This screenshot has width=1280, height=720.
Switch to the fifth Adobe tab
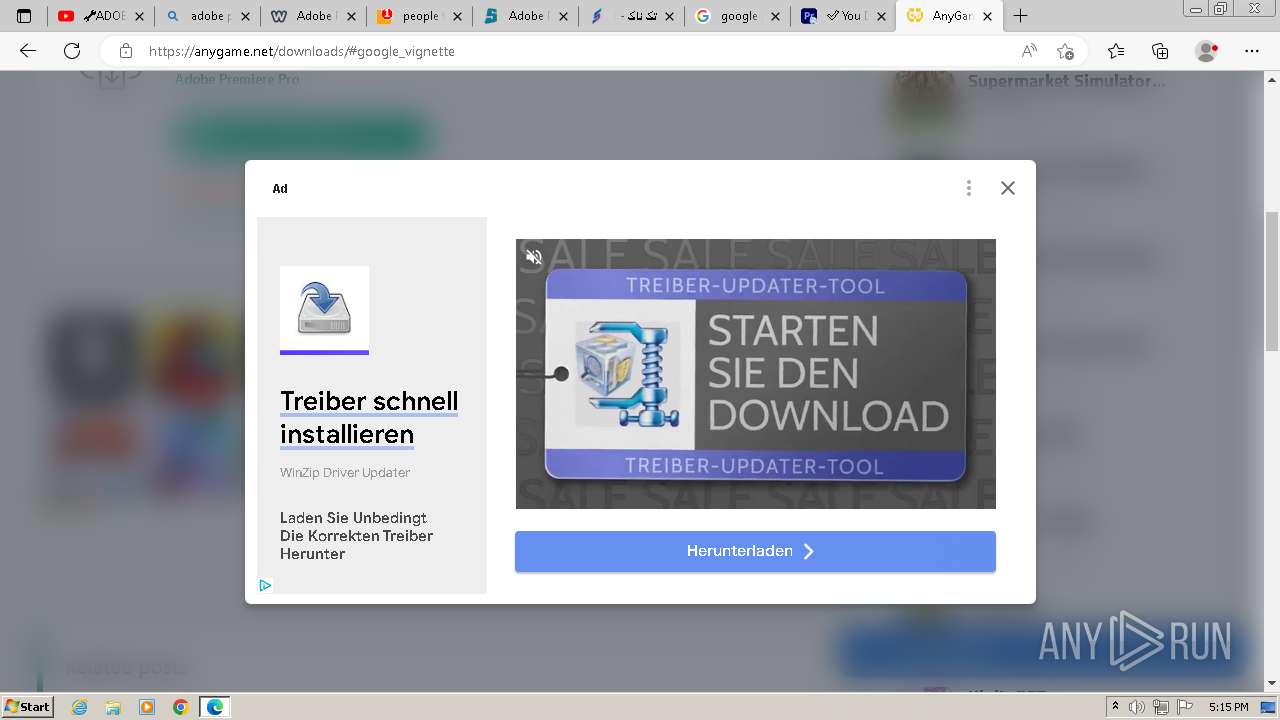[525, 16]
